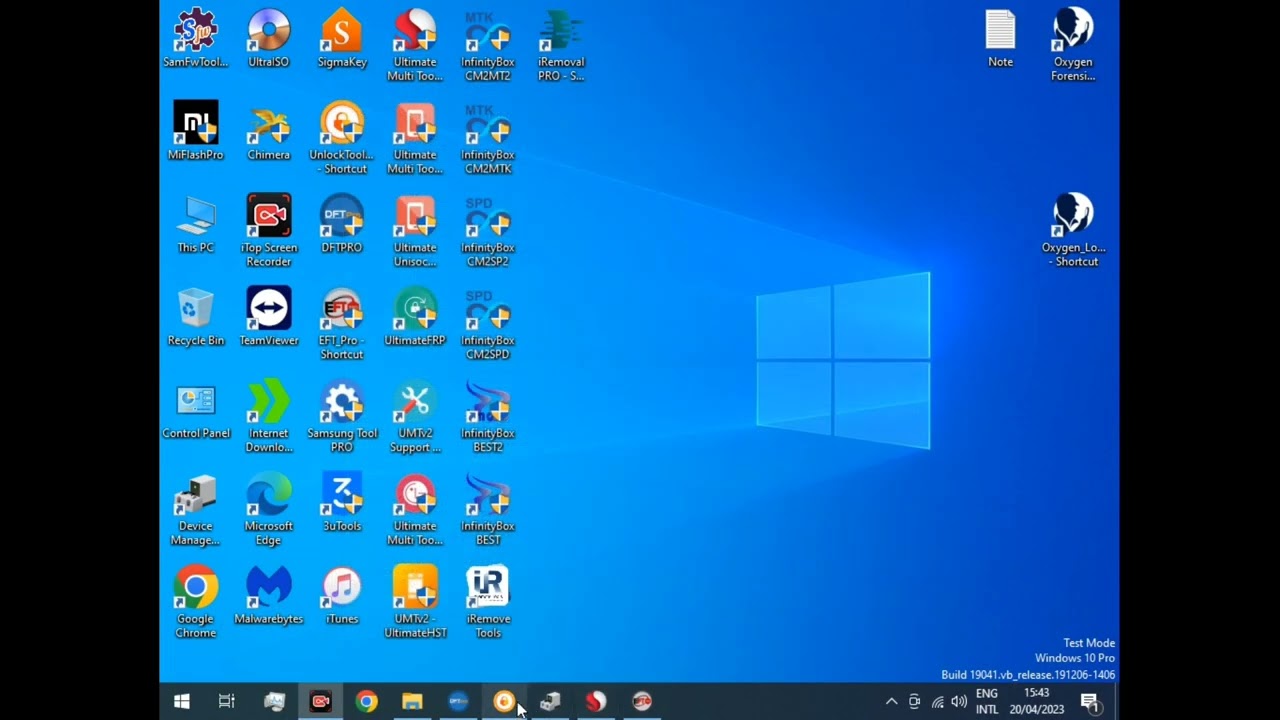The height and width of the screenshot is (720, 1280).
Task: Open Task View on the taskbar
Action: click(227, 702)
